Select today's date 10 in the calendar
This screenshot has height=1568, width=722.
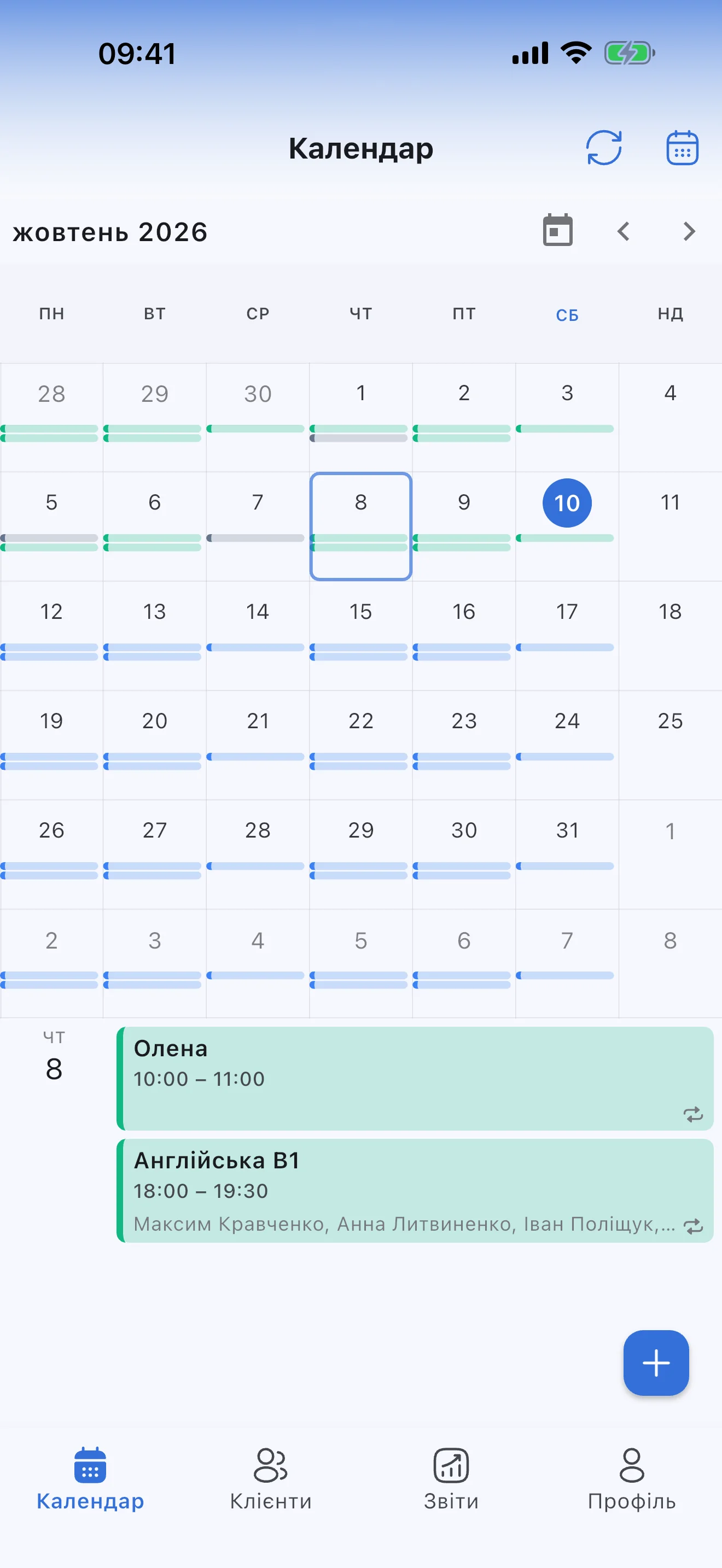click(567, 503)
